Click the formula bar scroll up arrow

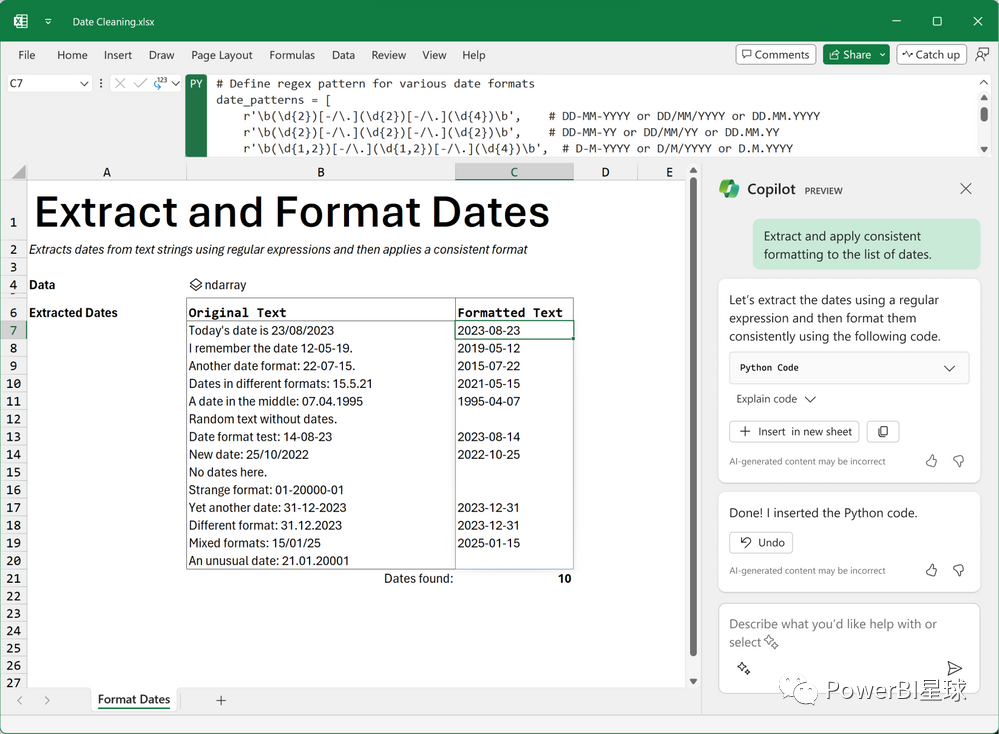[984, 97]
